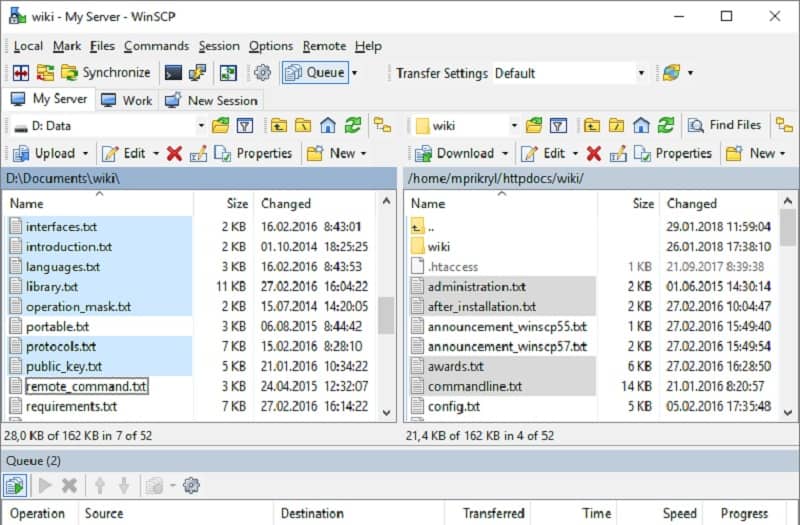800x525 pixels.
Task: Expand the remote Edit dropdown arrow
Action: [575, 154]
